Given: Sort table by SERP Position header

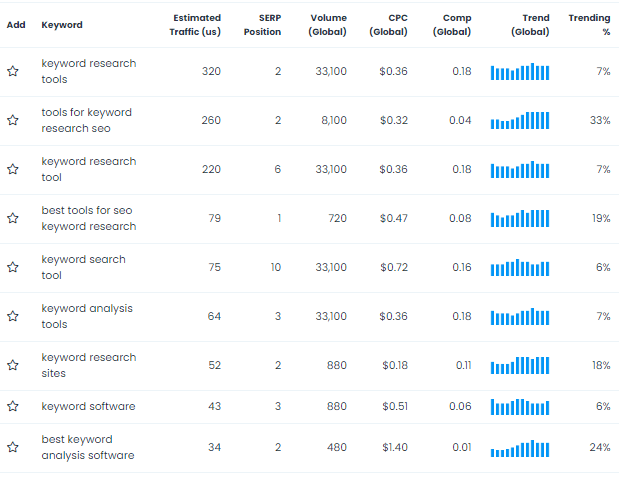Looking at the screenshot, I should click(x=262, y=25).
